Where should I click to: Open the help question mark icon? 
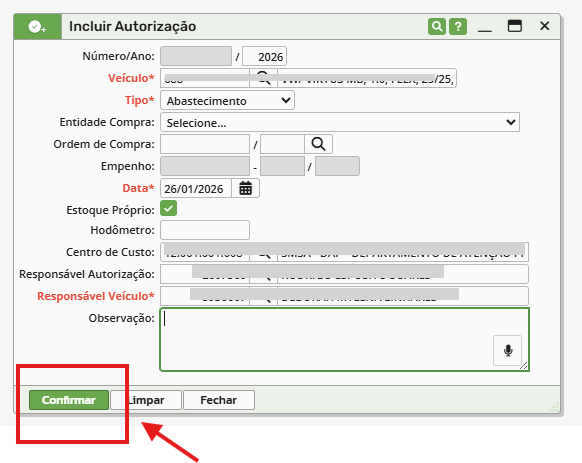coord(458,26)
